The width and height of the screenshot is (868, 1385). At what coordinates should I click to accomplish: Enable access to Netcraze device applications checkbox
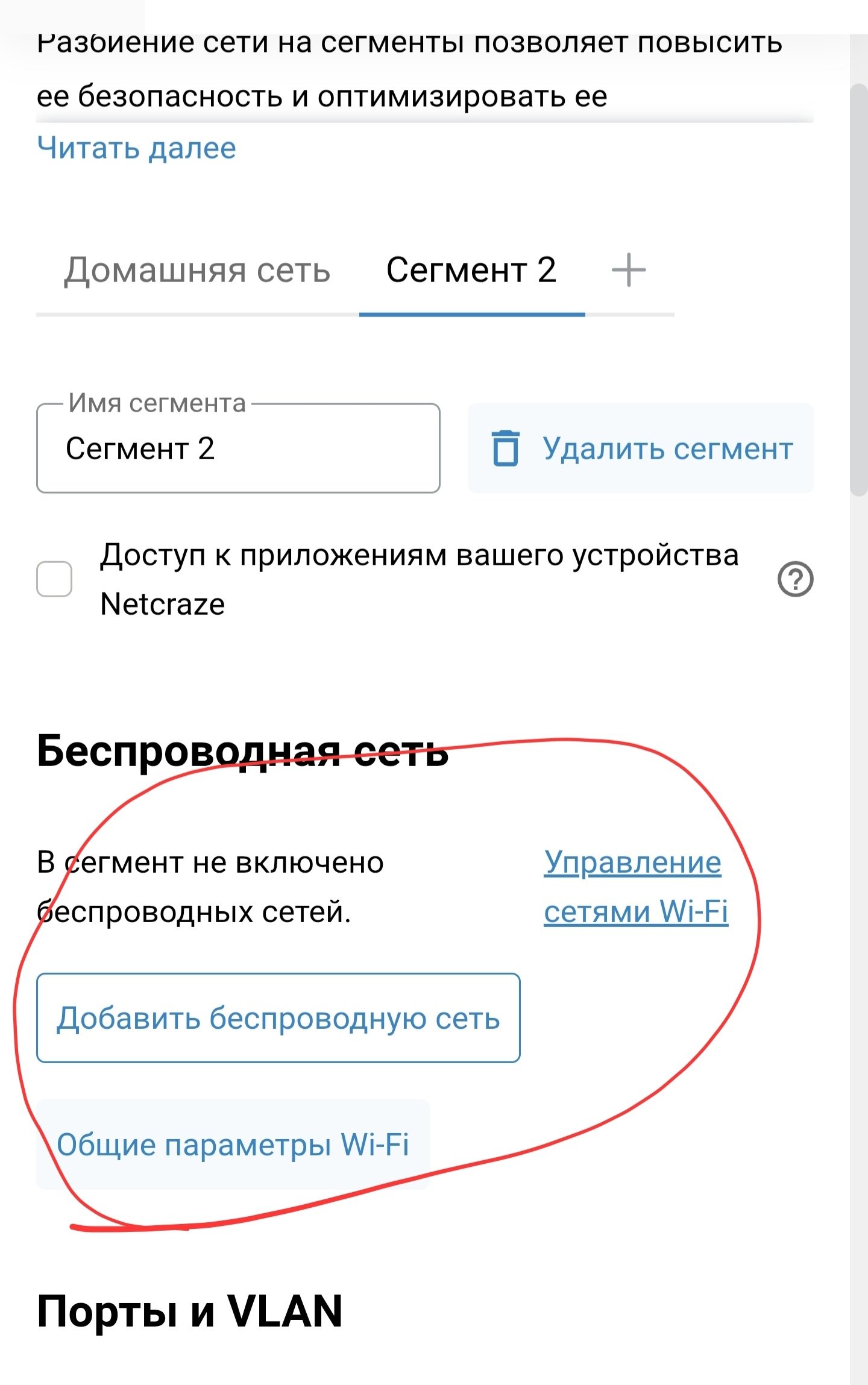54,579
